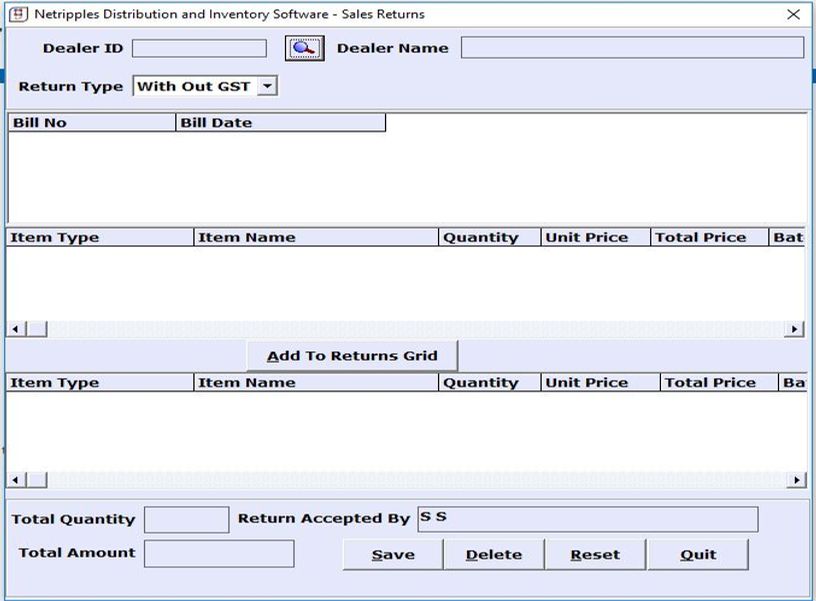Click the Save button
816x601 pixels.
tap(393, 555)
